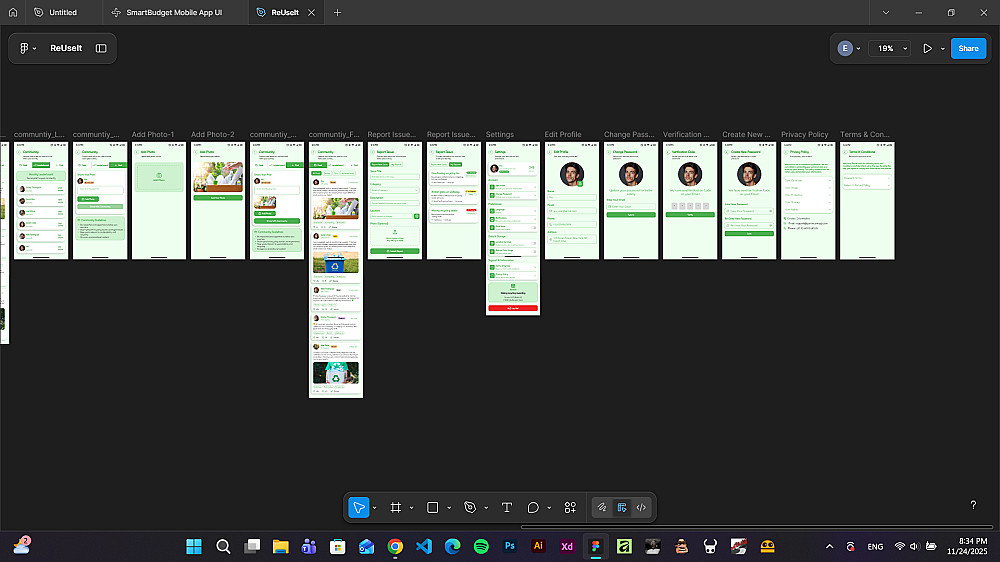
Task: Expand Comment tool options arrow
Action: coord(549,508)
